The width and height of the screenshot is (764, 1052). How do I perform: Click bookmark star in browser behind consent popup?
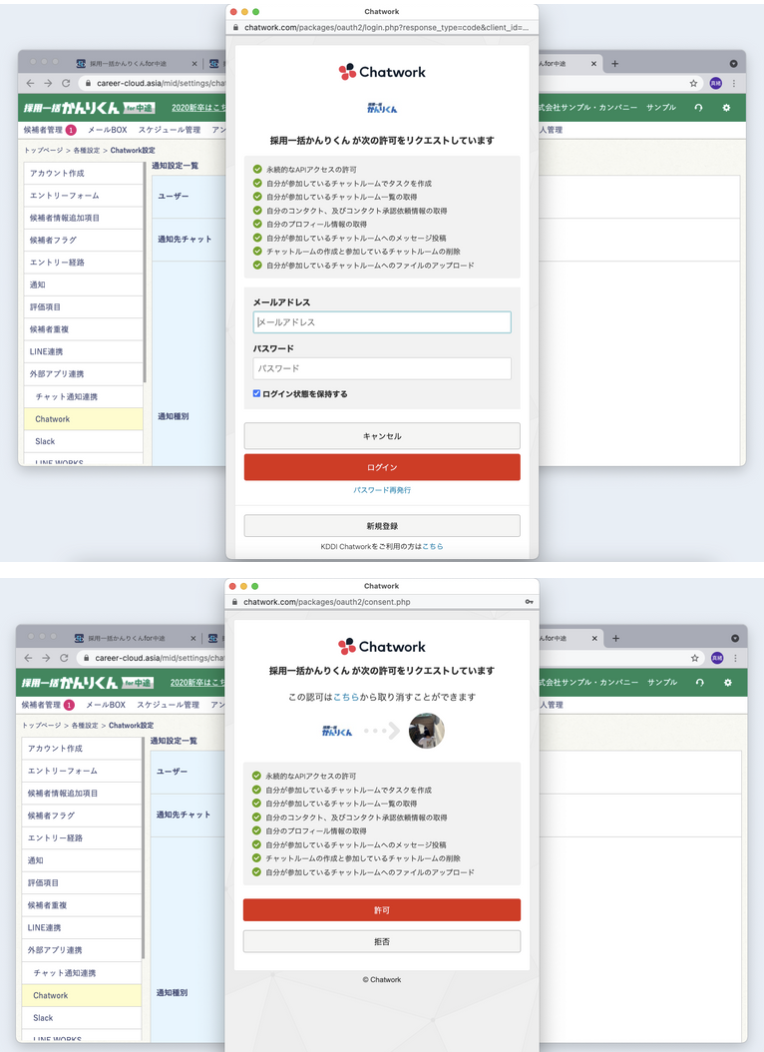pyautogui.click(x=694, y=658)
